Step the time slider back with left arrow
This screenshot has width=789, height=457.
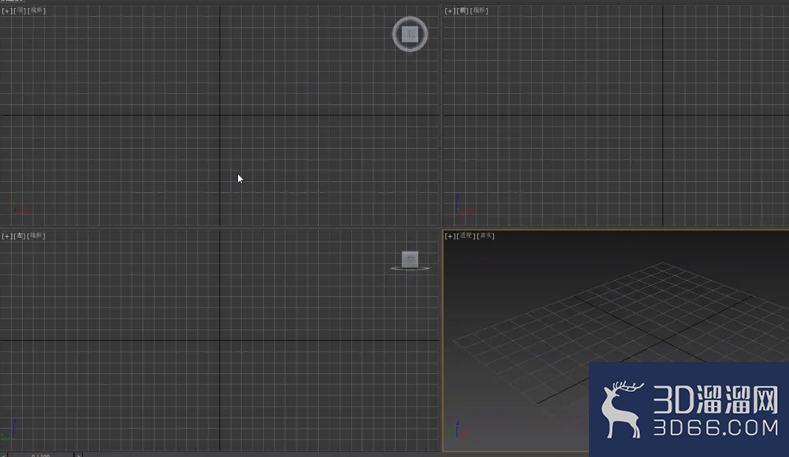(3, 455)
